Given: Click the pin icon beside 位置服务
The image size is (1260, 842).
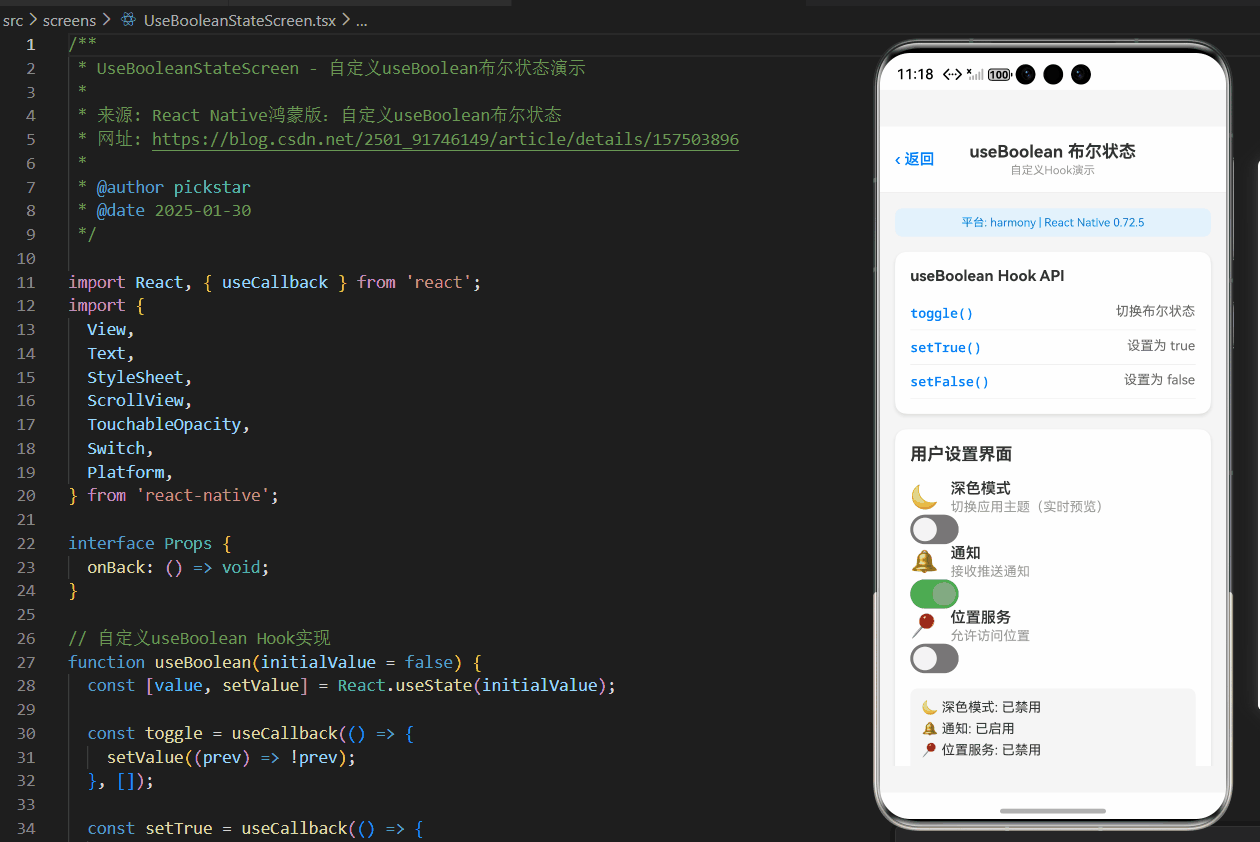Looking at the screenshot, I should (x=924, y=626).
